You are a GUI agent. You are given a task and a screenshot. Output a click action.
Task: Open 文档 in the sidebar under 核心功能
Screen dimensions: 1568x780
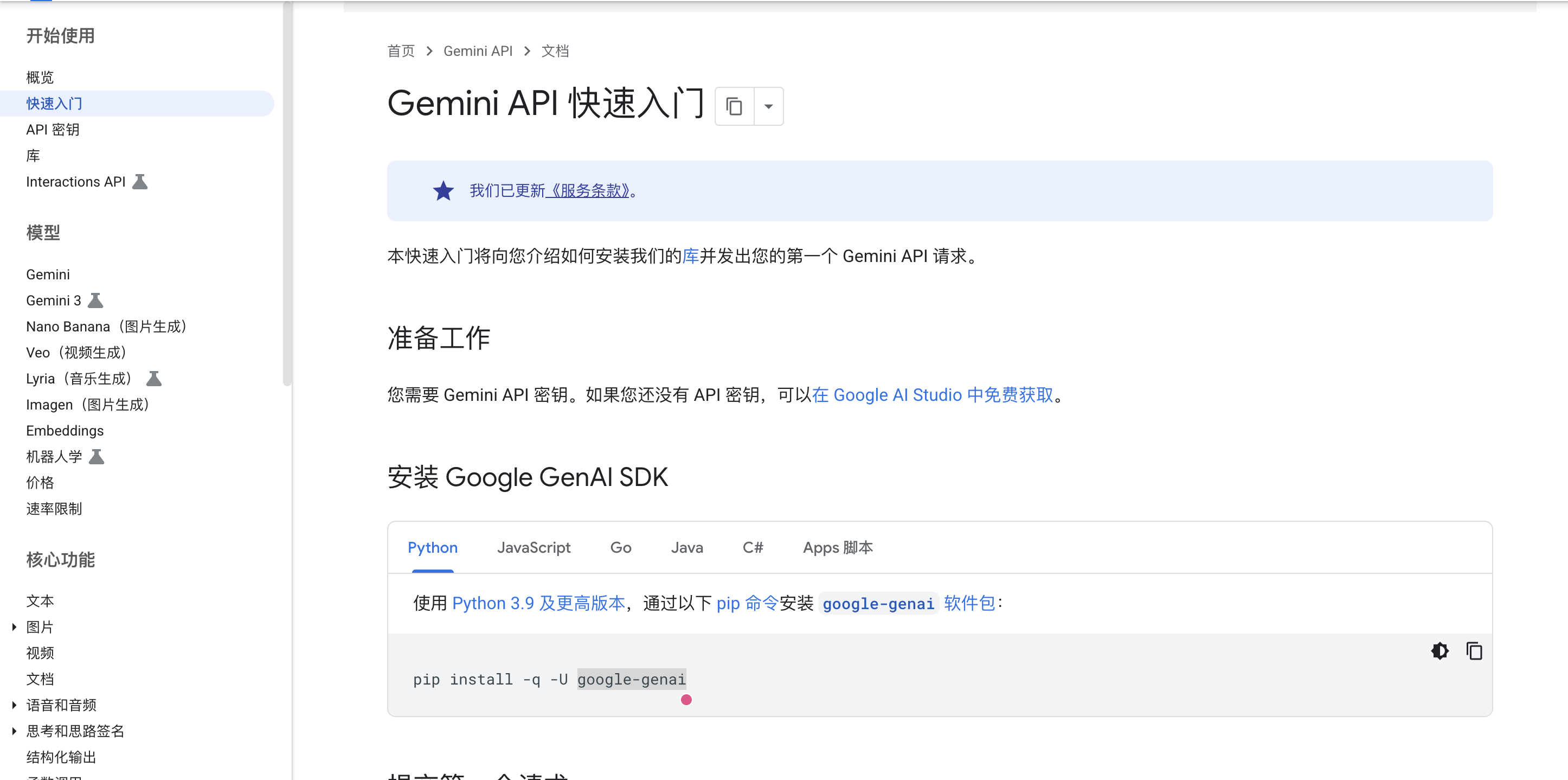pyautogui.click(x=40, y=679)
